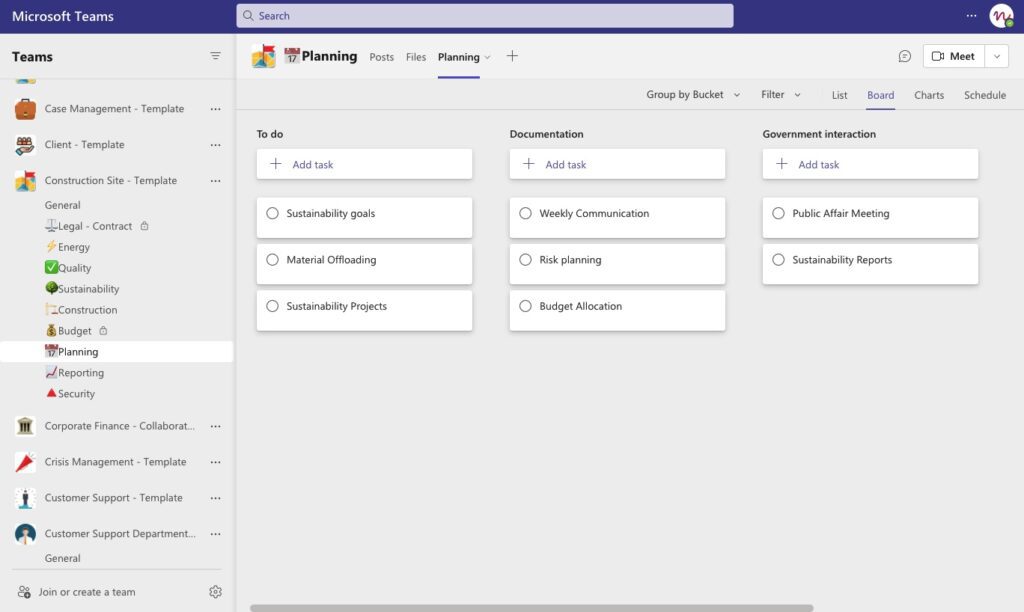Click the Customer Support - Template avatar
This screenshot has height=612, width=1024.
coord(25,498)
